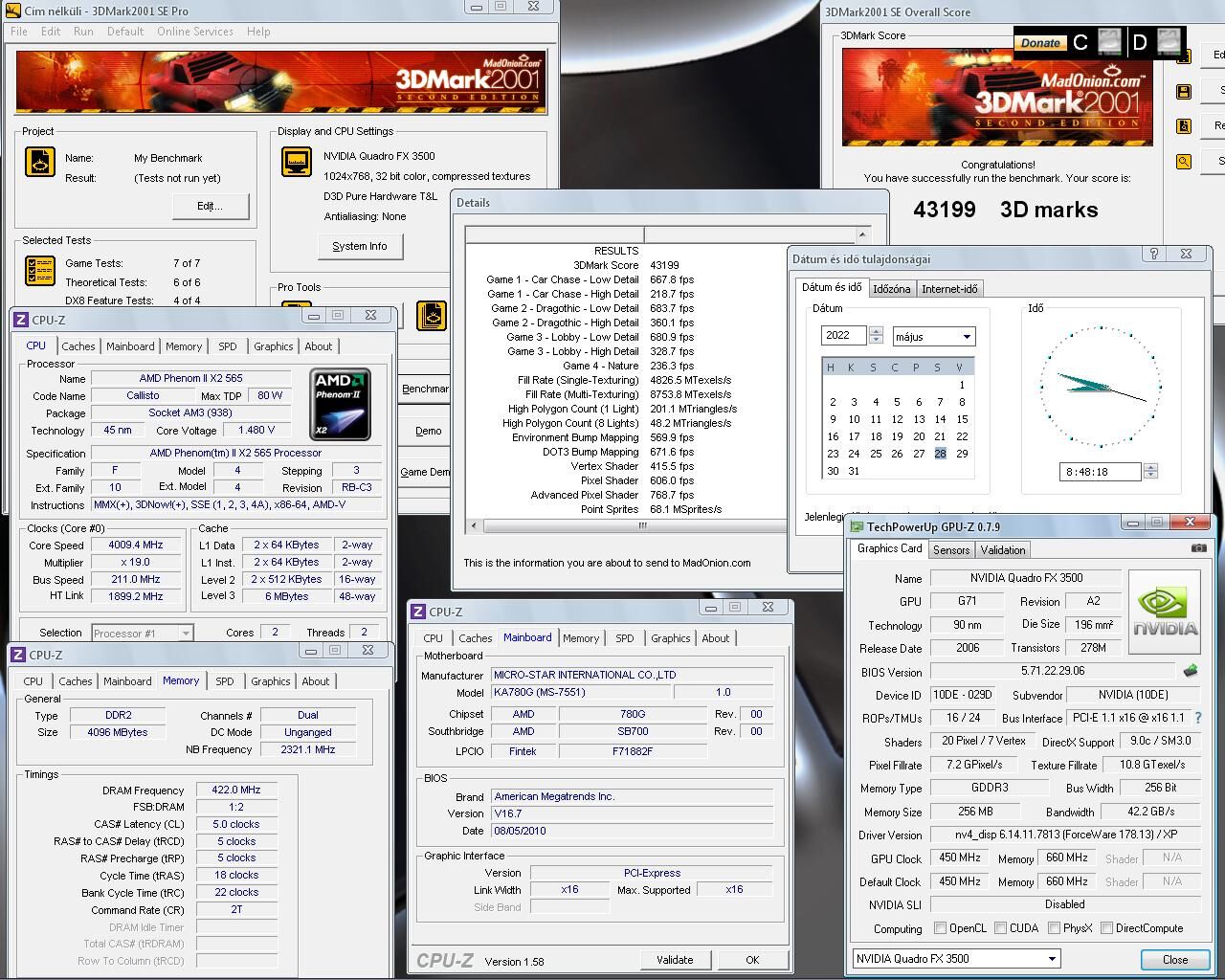Image resolution: width=1225 pixels, height=980 pixels.
Task: Click the KA780G (MS-7551) model field
Action: [581, 692]
